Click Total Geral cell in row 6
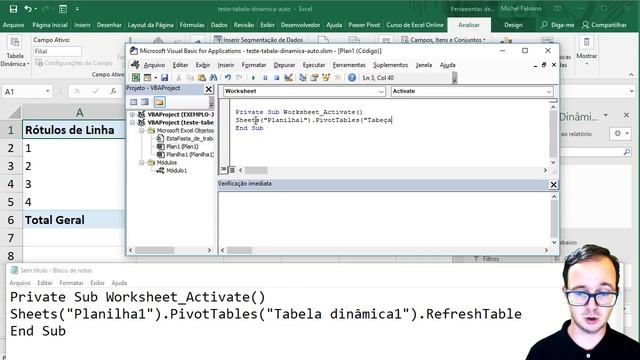 [74, 220]
